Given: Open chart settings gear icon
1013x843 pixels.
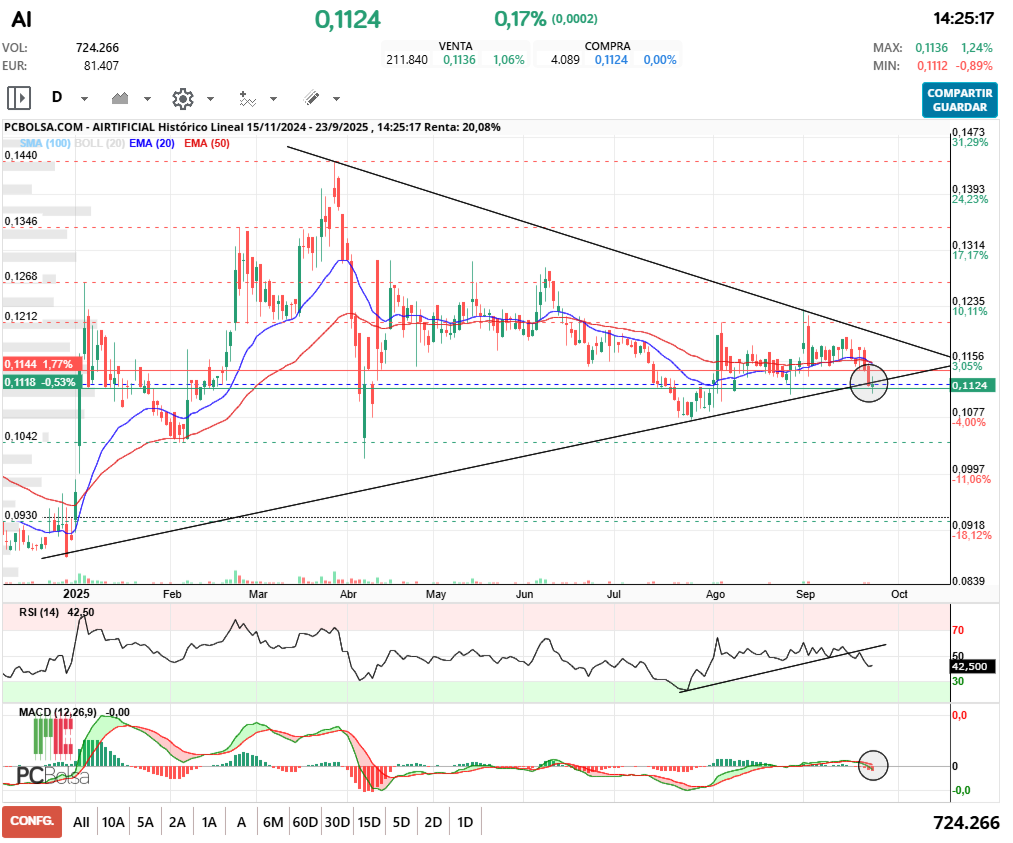Looking at the screenshot, I should point(182,98).
